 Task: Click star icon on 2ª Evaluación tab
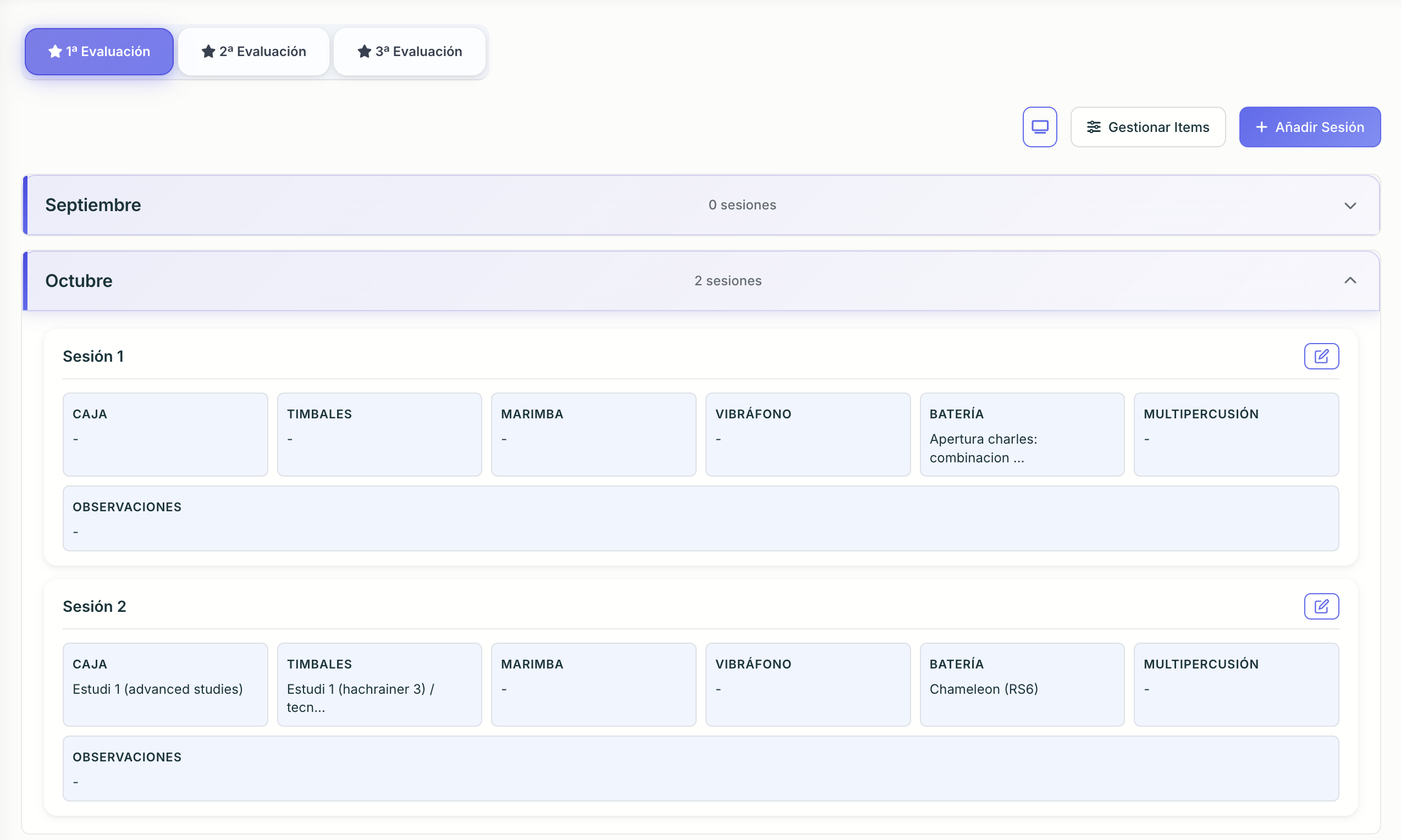point(208,52)
